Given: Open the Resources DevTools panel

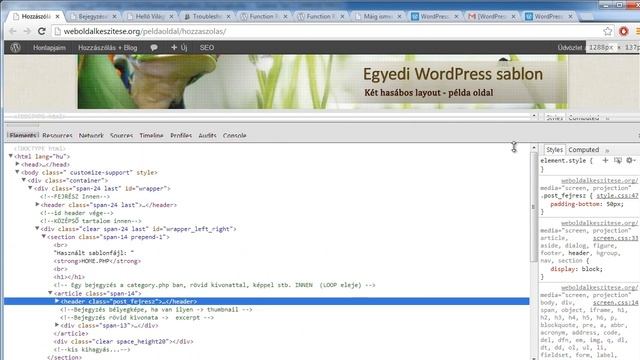Looking at the screenshot, I should [x=57, y=136].
